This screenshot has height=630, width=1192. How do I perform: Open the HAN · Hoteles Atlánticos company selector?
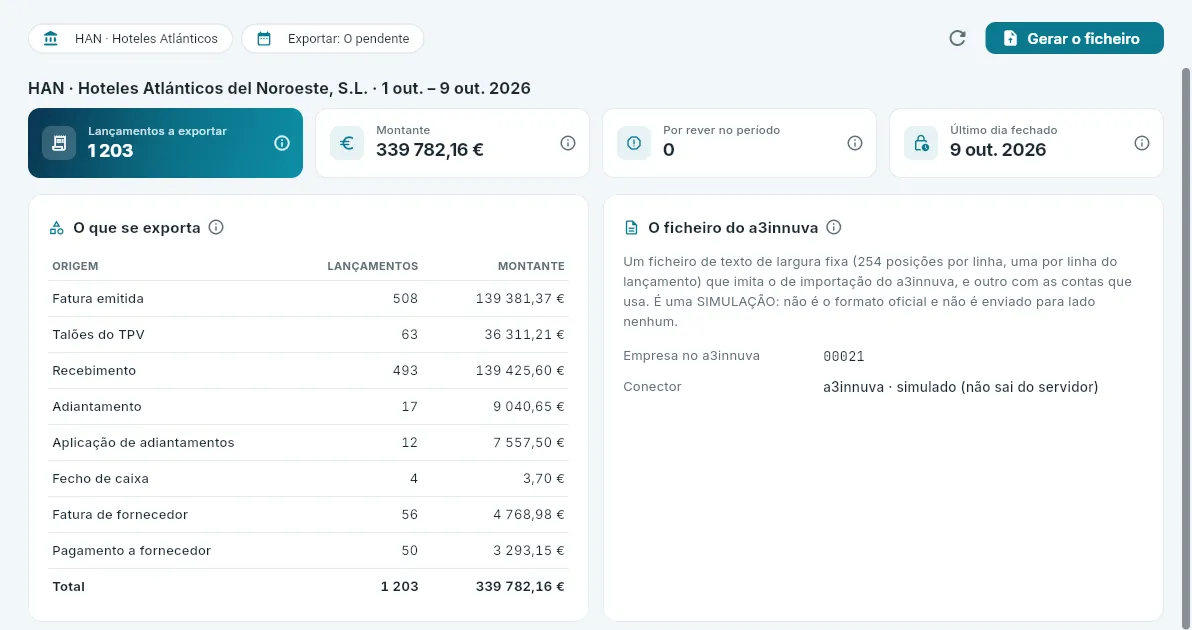[130, 38]
